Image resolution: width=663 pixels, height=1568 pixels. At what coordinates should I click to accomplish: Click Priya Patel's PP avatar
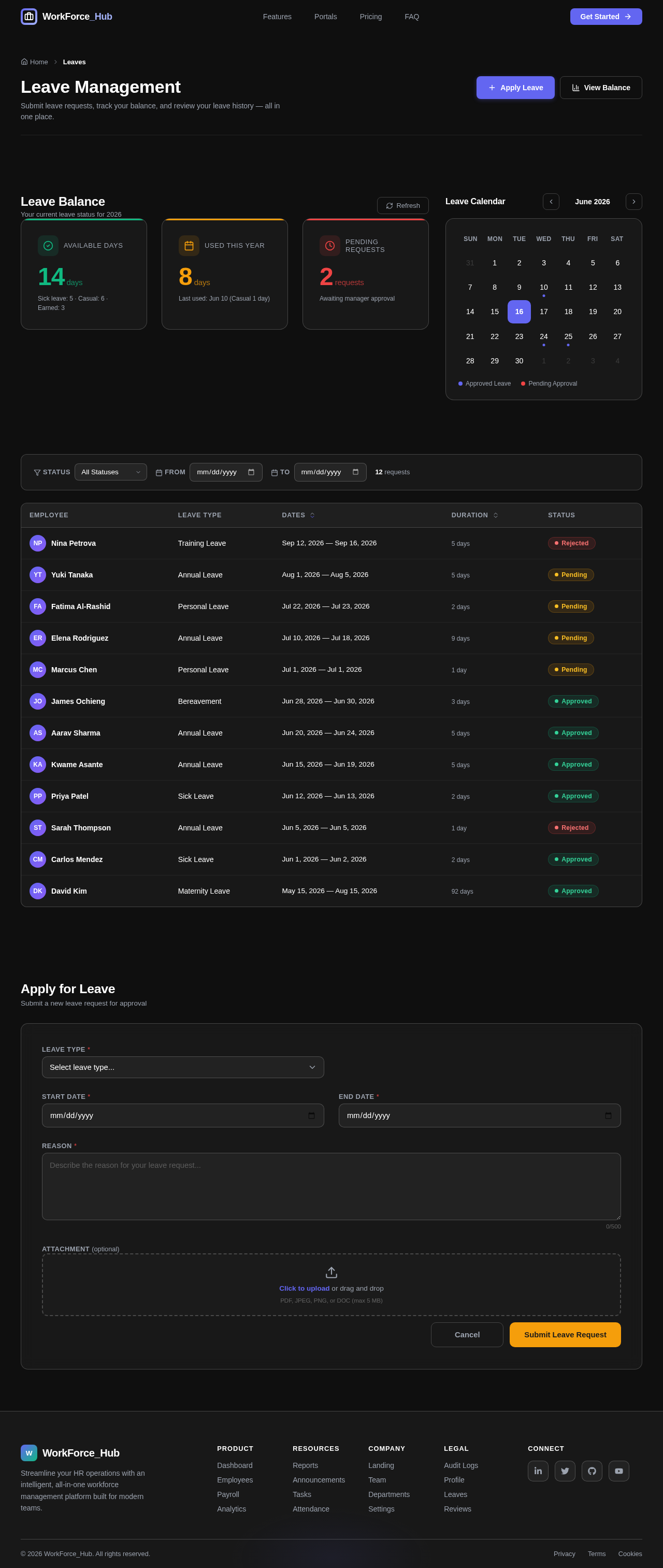click(x=38, y=796)
